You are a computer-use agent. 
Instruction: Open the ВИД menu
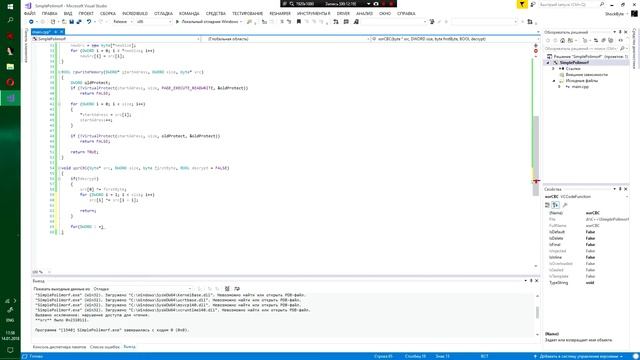[68, 13]
